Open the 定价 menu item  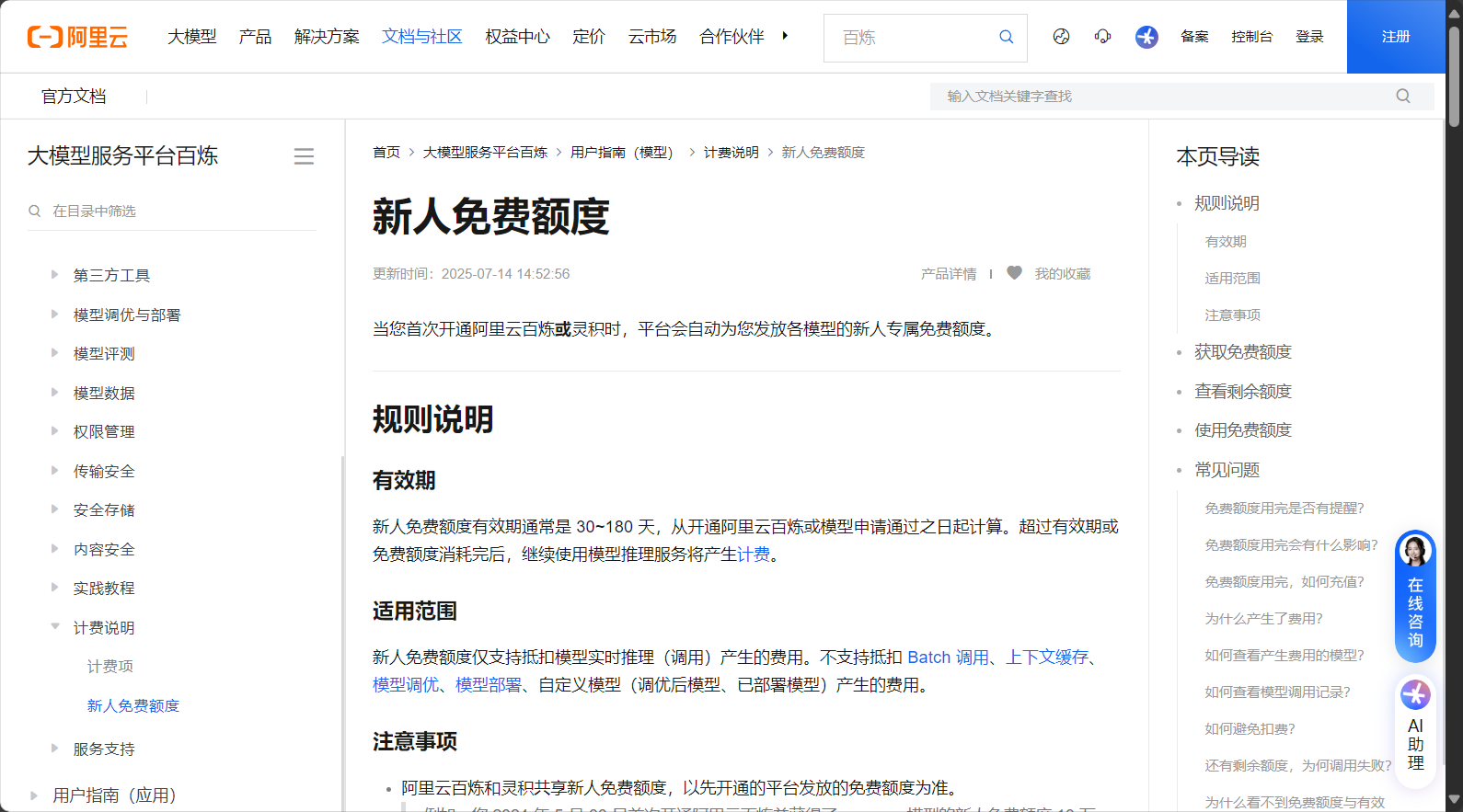point(589,37)
